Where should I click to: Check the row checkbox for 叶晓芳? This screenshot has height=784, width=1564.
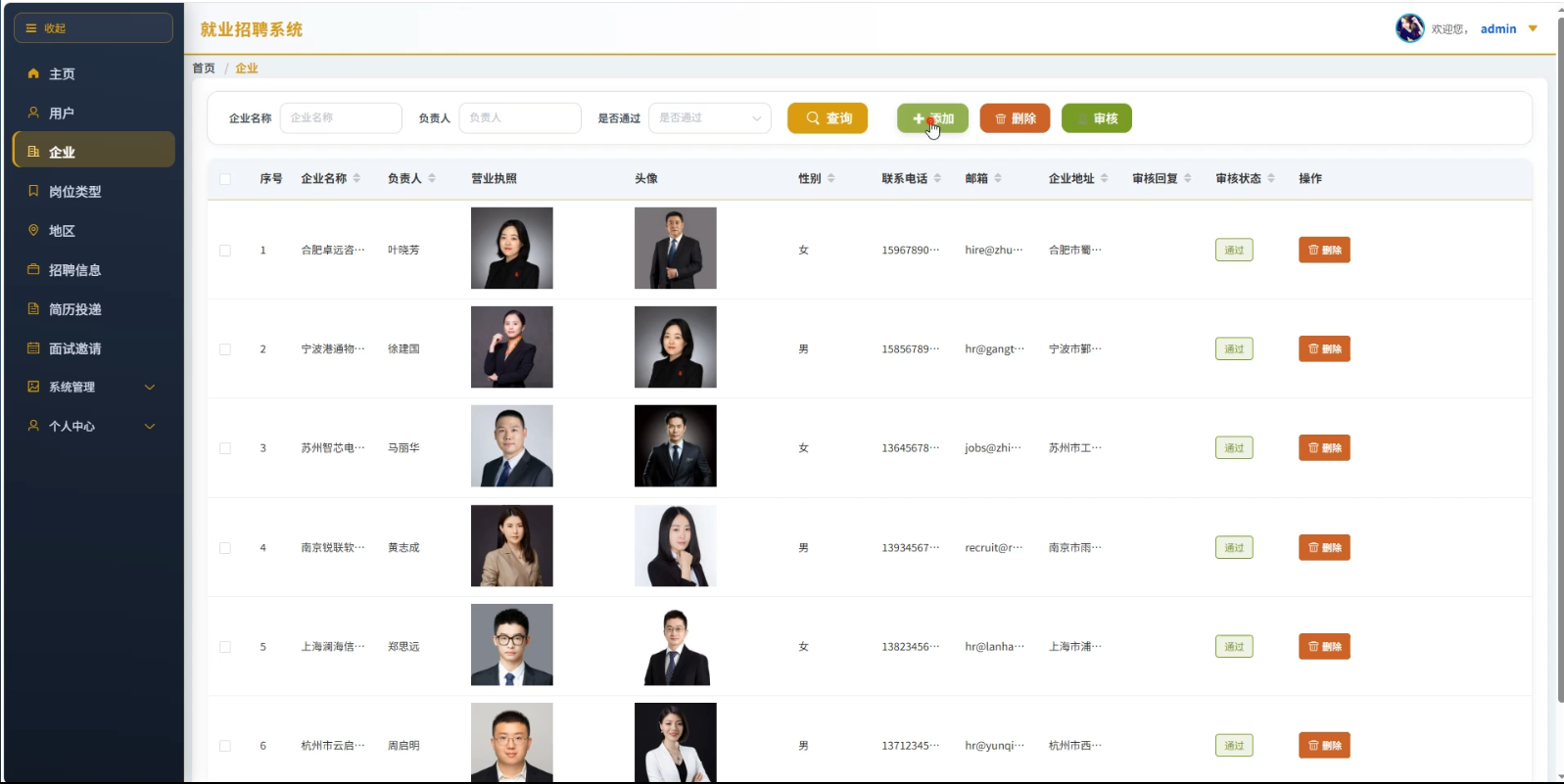(x=225, y=251)
